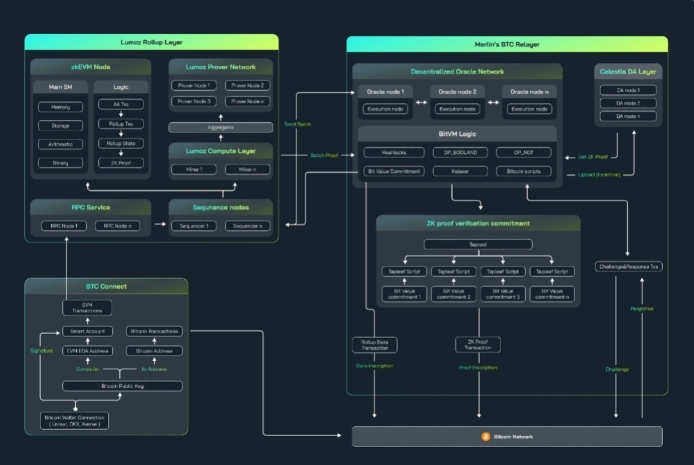
Task: Select the Bitcoin Transactions box
Action: pyautogui.click(x=154, y=331)
